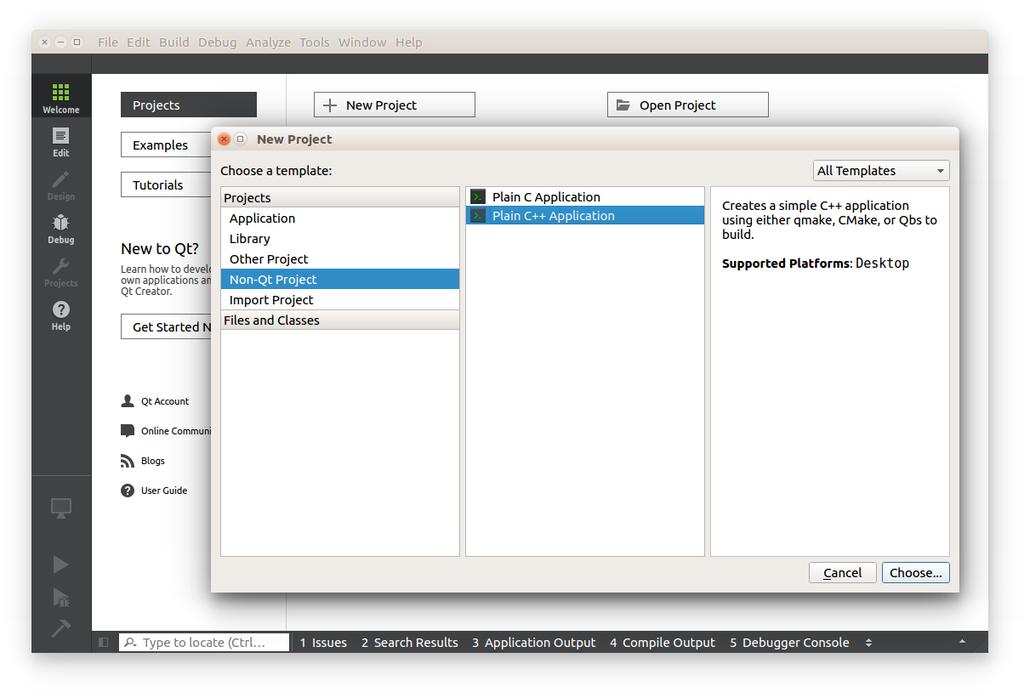
Task: Open the Application Output pane
Action: [534, 642]
